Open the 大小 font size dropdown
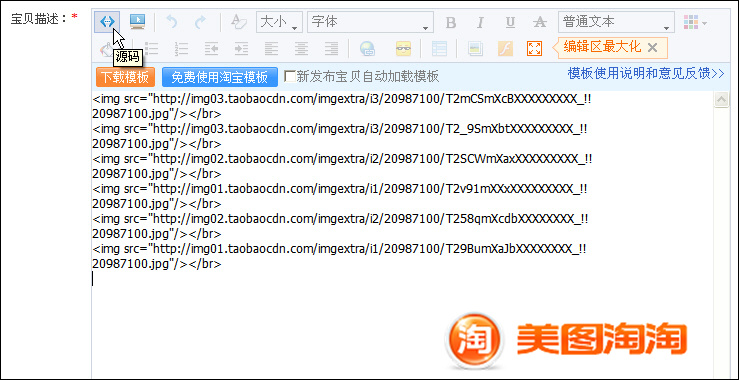Image resolution: width=739 pixels, height=380 pixels. (x=279, y=22)
